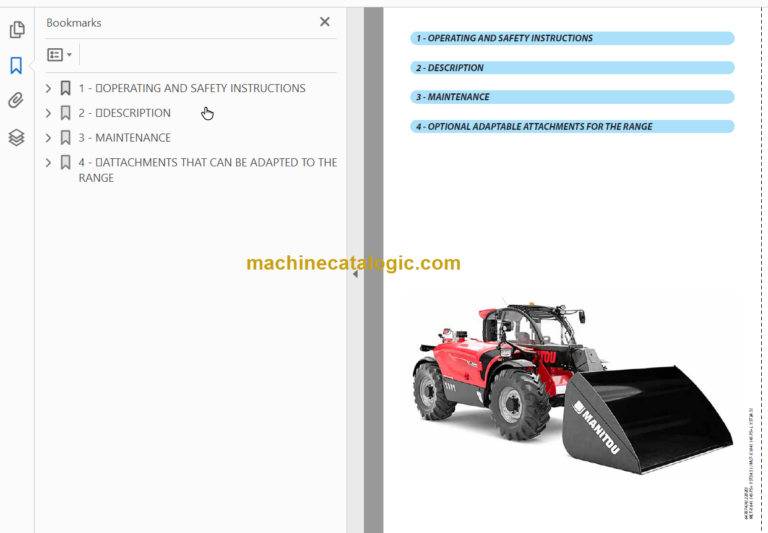The image size is (768, 533).
Task: Select the Bookmarks panel icon in sidebar
Action: coord(16,65)
